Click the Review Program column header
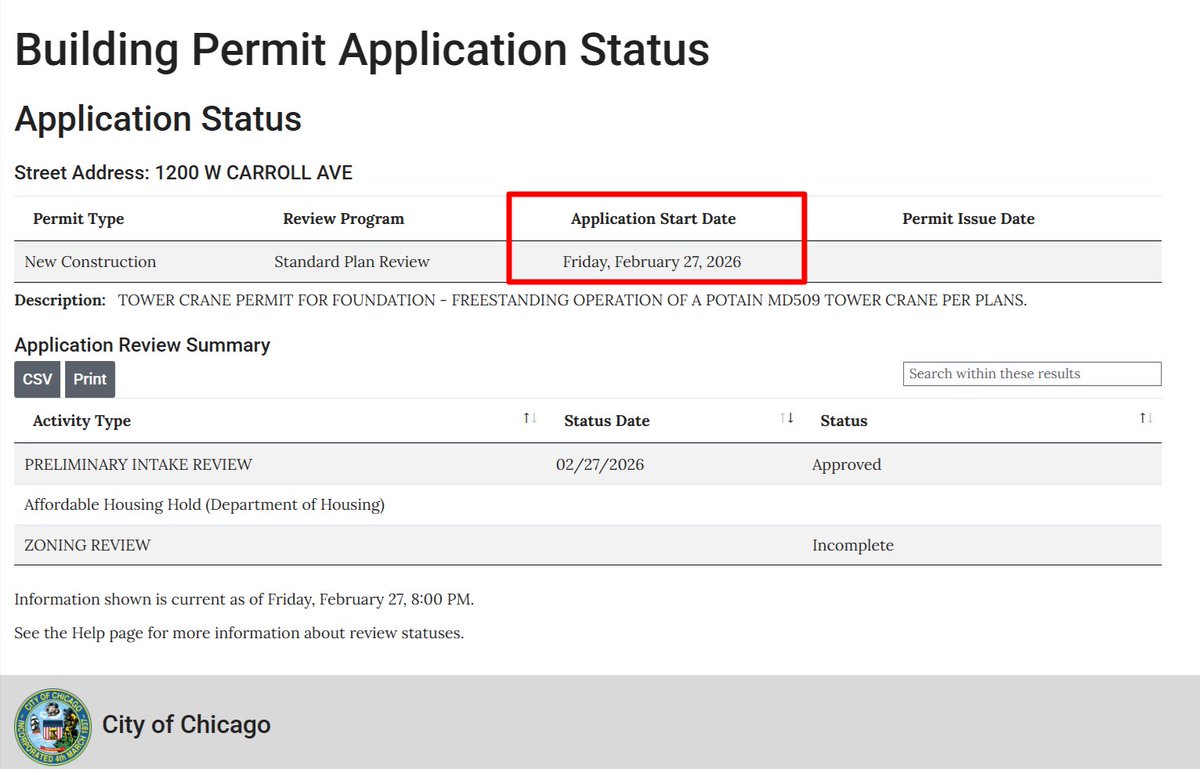 point(344,219)
